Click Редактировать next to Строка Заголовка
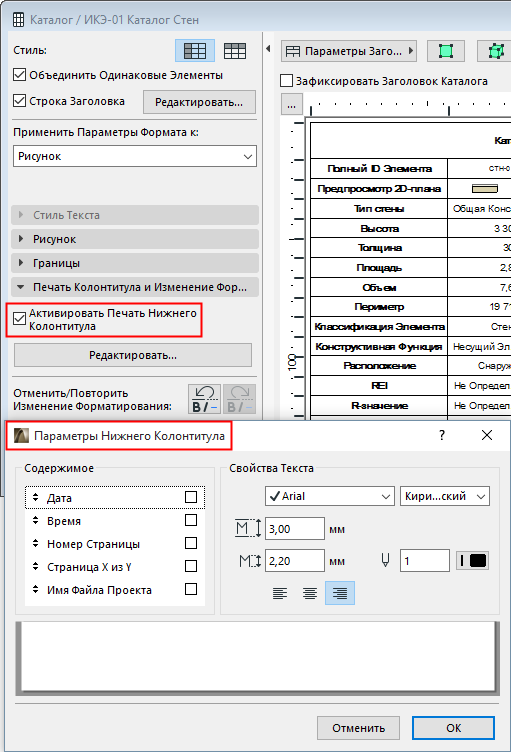This screenshot has width=511, height=752. pyautogui.click(x=199, y=102)
